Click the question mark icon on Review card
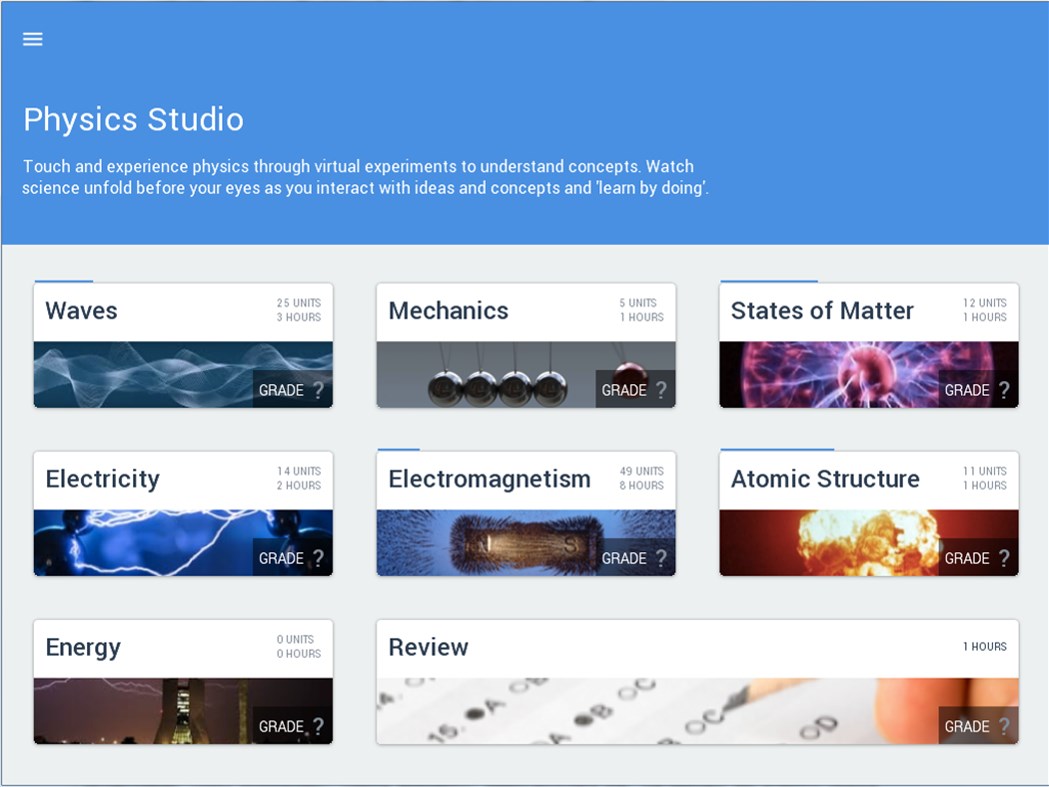 click(1005, 726)
